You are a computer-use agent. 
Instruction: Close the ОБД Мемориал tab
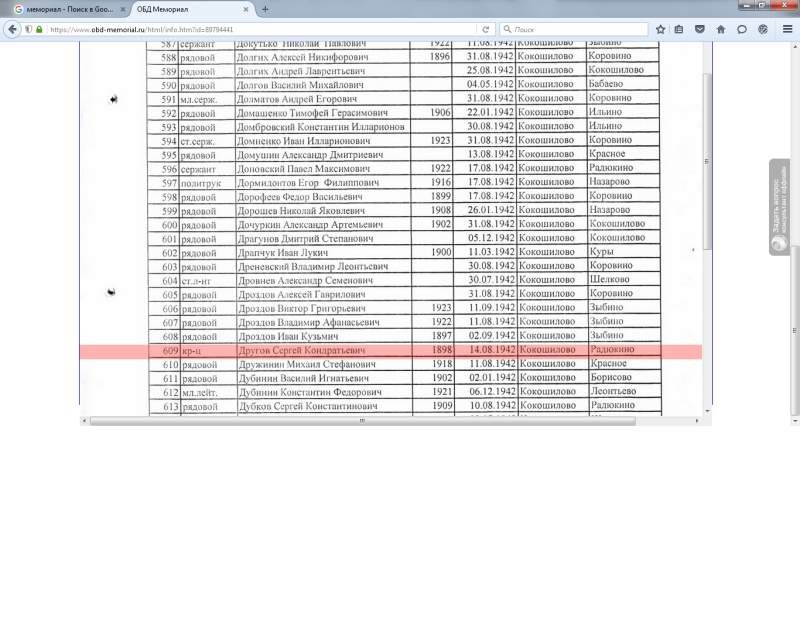click(x=247, y=8)
